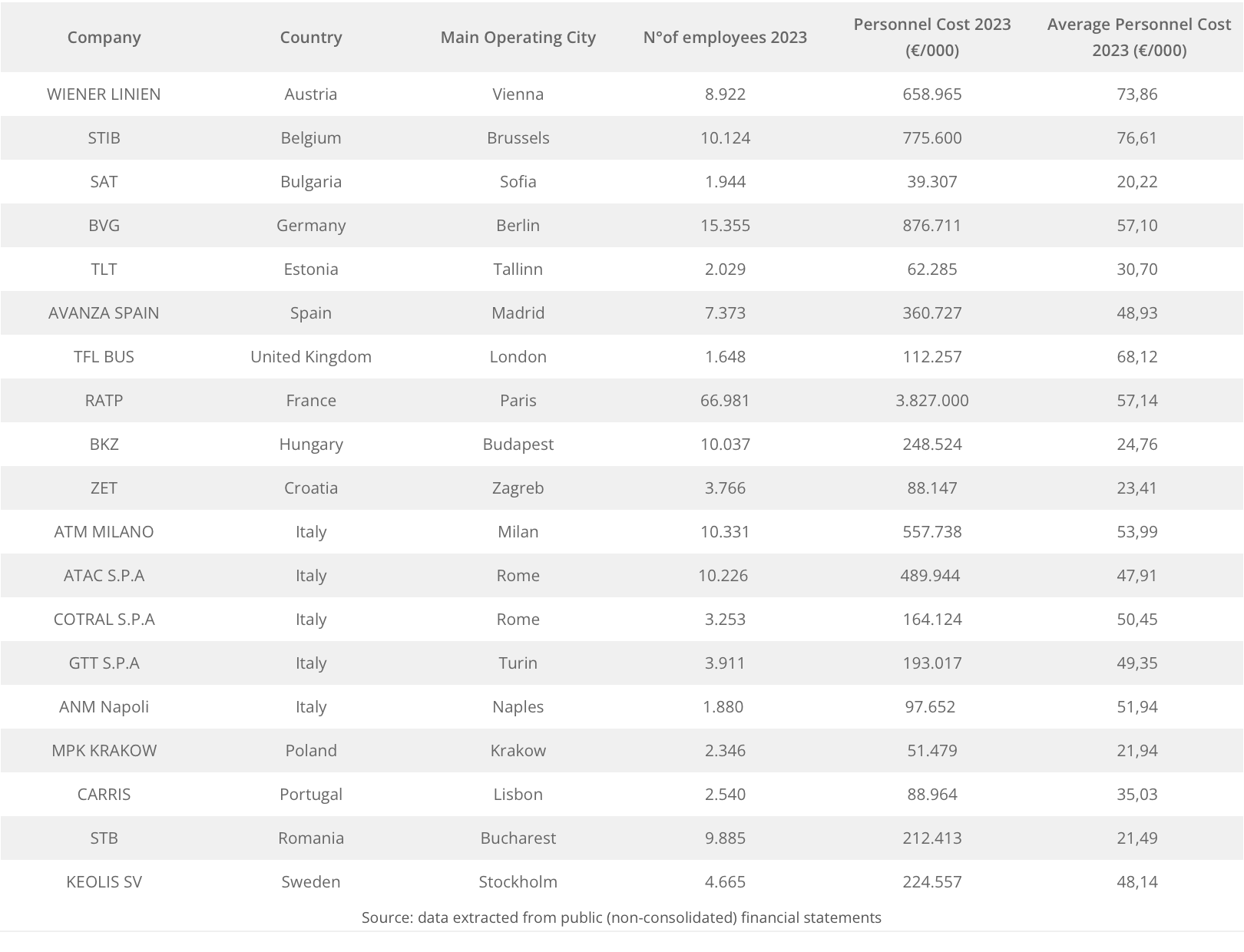This screenshot has width=1244, height=952.
Task: Select the ANM Napoli company cell
Action: (104, 707)
